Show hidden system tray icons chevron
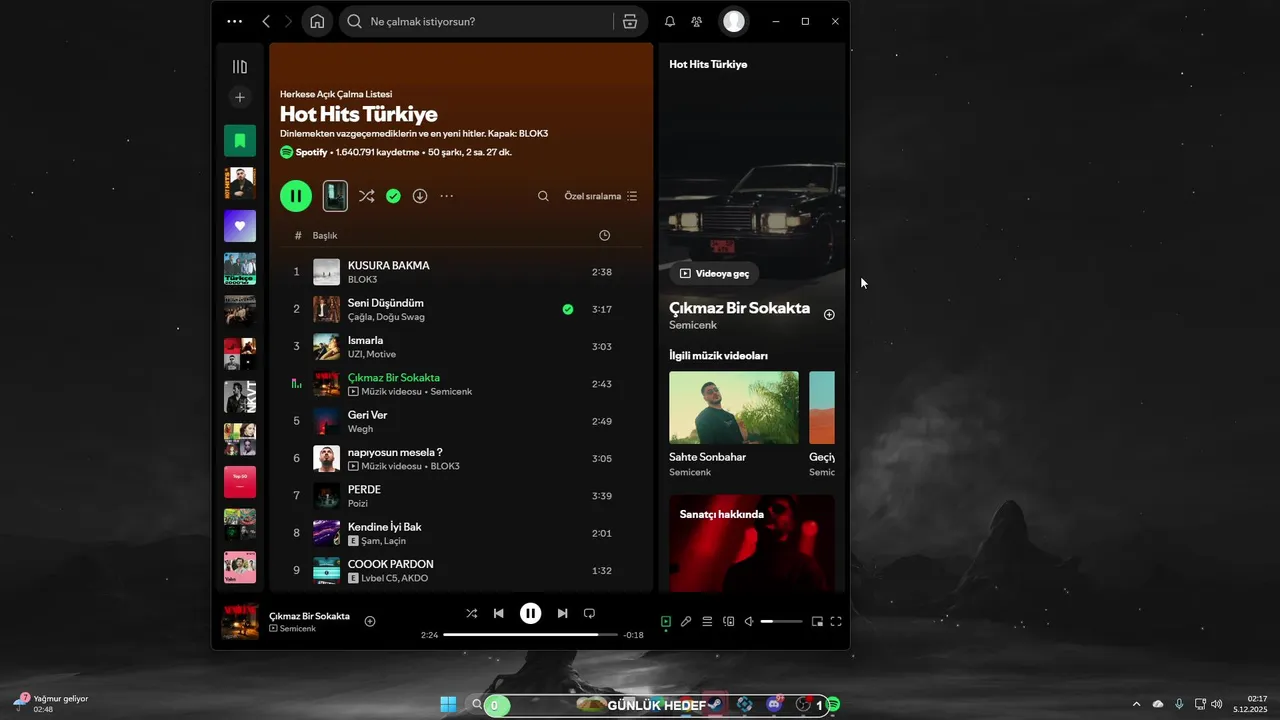The width and height of the screenshot is (1280, 720). tap(1136, 704)
